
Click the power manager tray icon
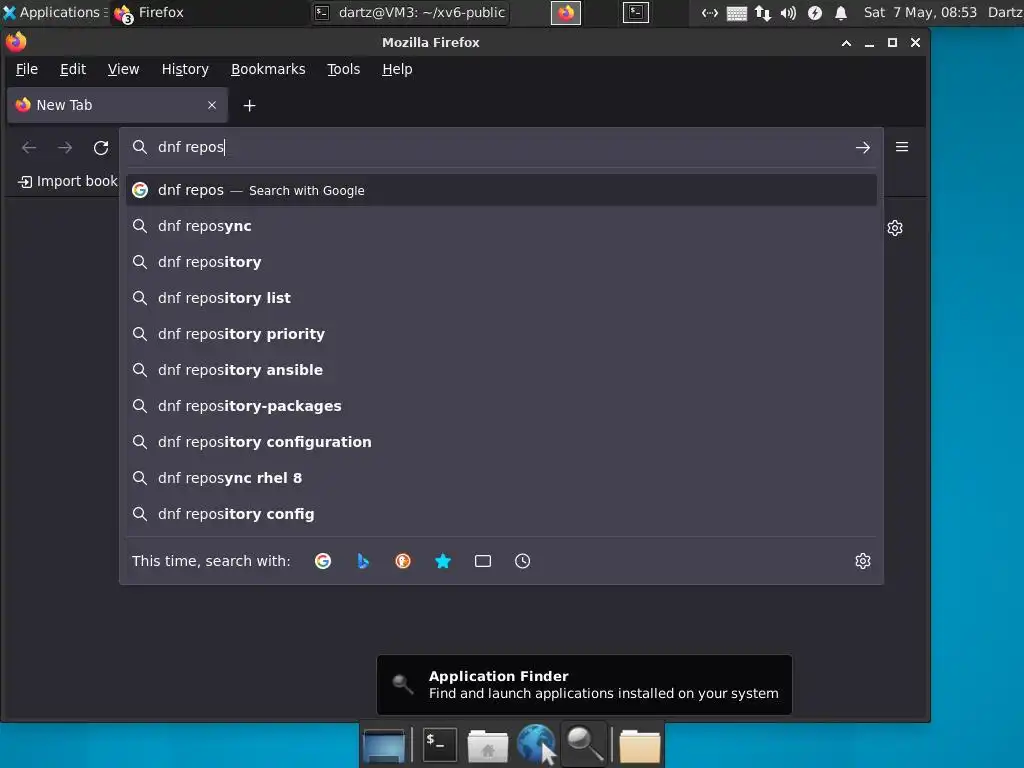814,12
